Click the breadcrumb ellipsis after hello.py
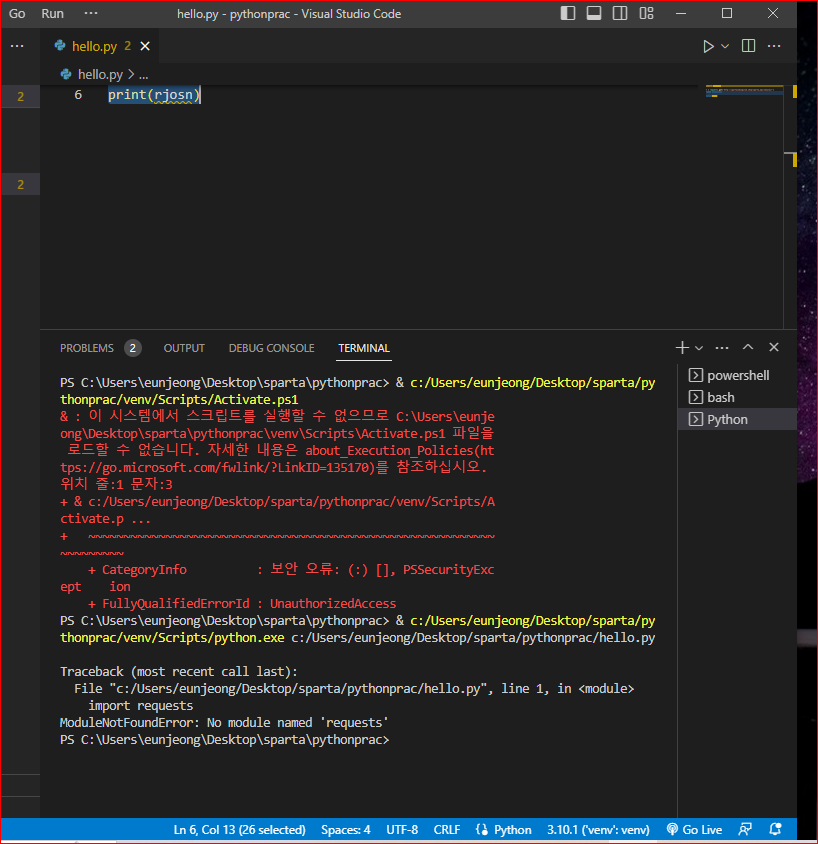 click(x=143, y=75)
